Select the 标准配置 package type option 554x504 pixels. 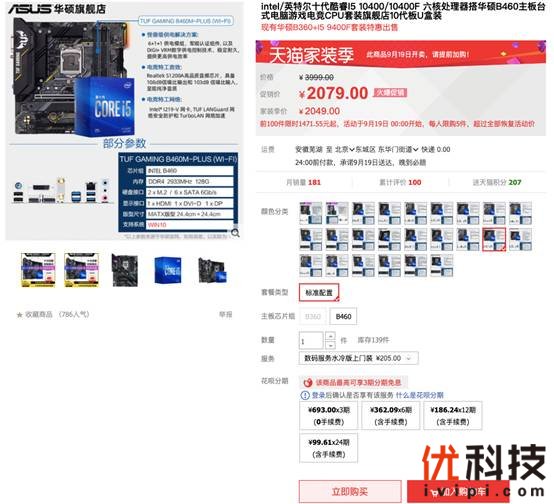click(319, 292)
